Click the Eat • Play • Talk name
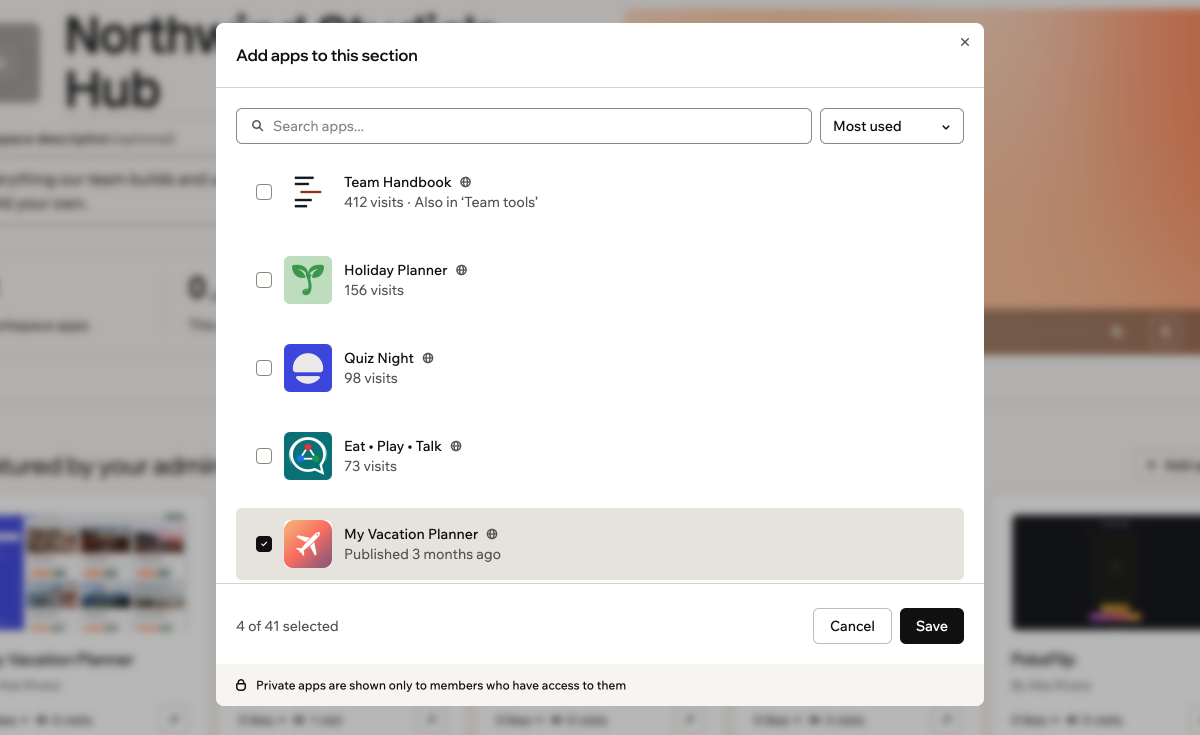Viewport: 1200px width, 735px height. 393,446
